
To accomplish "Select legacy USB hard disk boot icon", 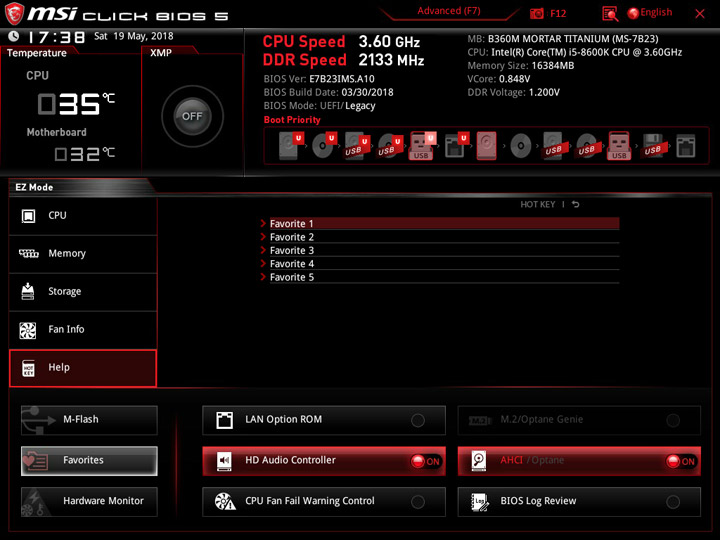I will click(x=553, y=146).
